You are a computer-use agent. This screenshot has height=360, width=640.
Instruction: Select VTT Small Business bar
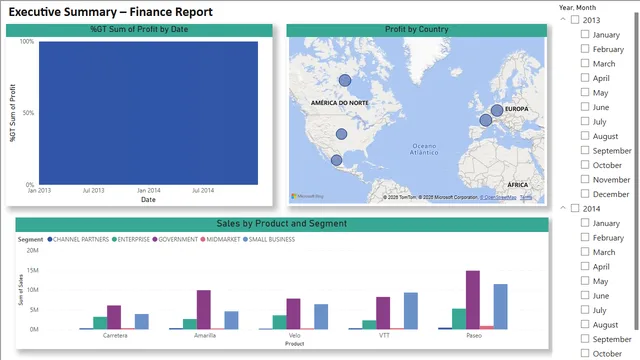411,311
